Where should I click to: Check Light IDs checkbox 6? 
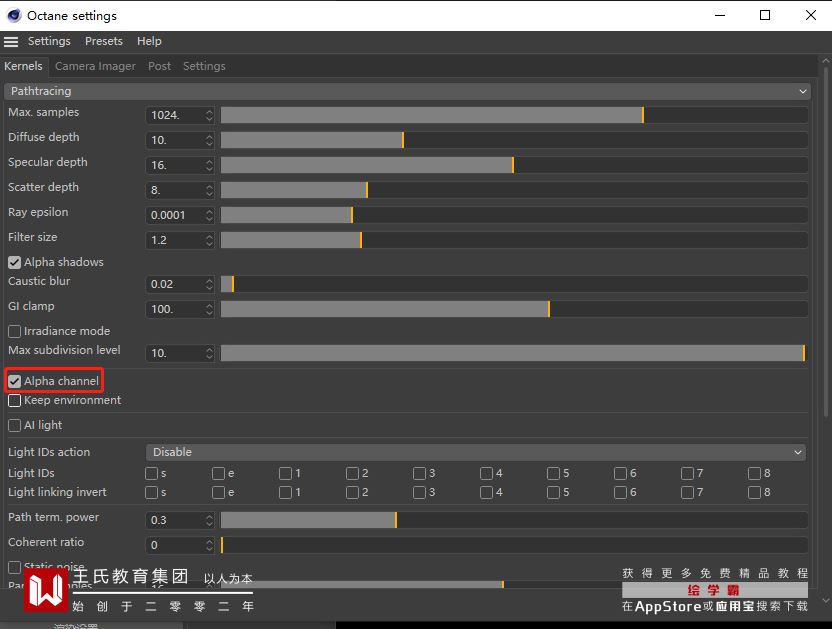[x=620, y=473]
